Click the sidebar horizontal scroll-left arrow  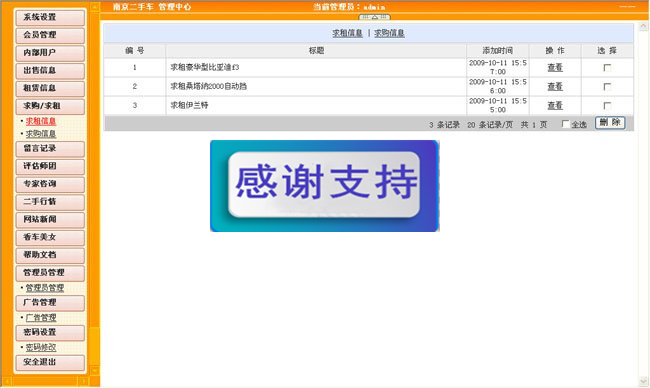7,381
